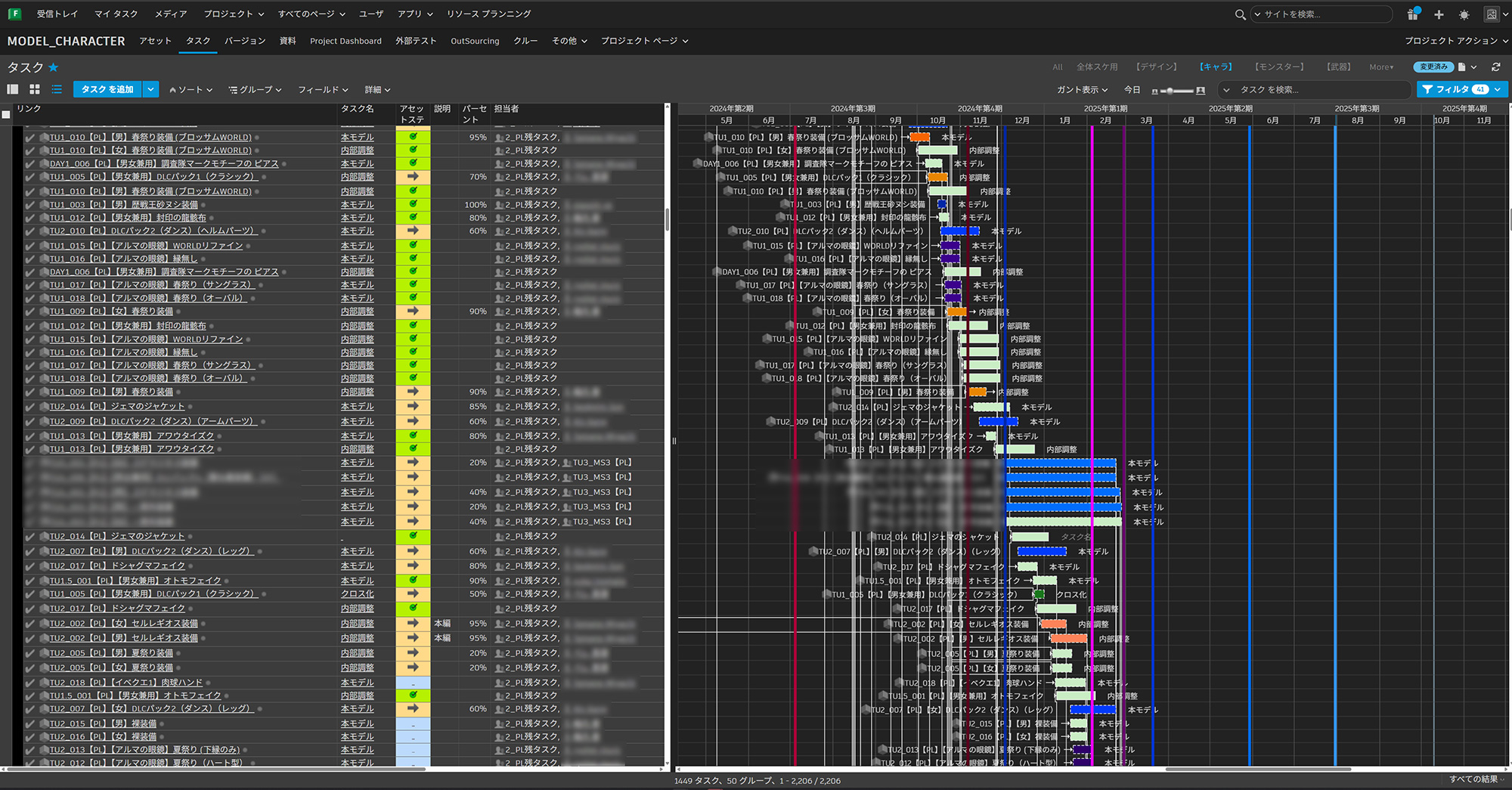Viewport: 1512px width, 790px height.
Task: Open the gift box notifications icon
Action: [x=1413, y=14]
